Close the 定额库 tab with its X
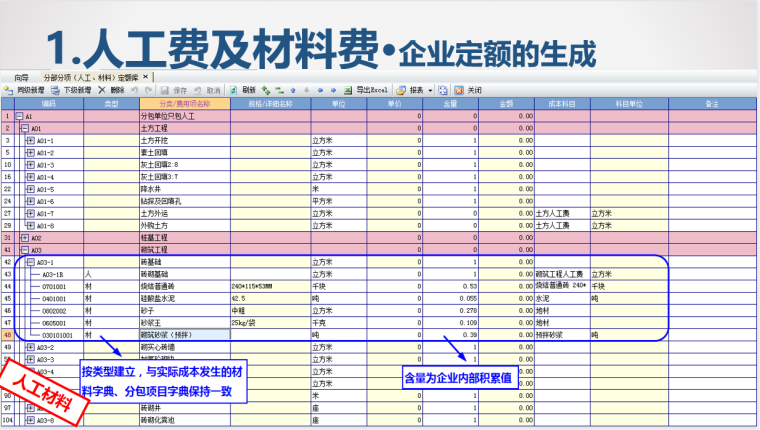 pos(145,77)
